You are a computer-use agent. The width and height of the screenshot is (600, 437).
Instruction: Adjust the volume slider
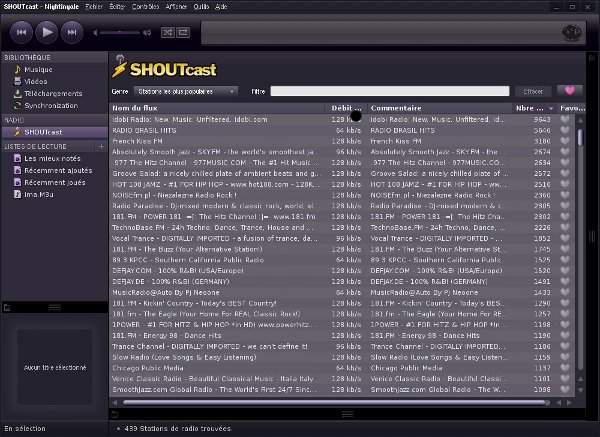coord(120,33)
